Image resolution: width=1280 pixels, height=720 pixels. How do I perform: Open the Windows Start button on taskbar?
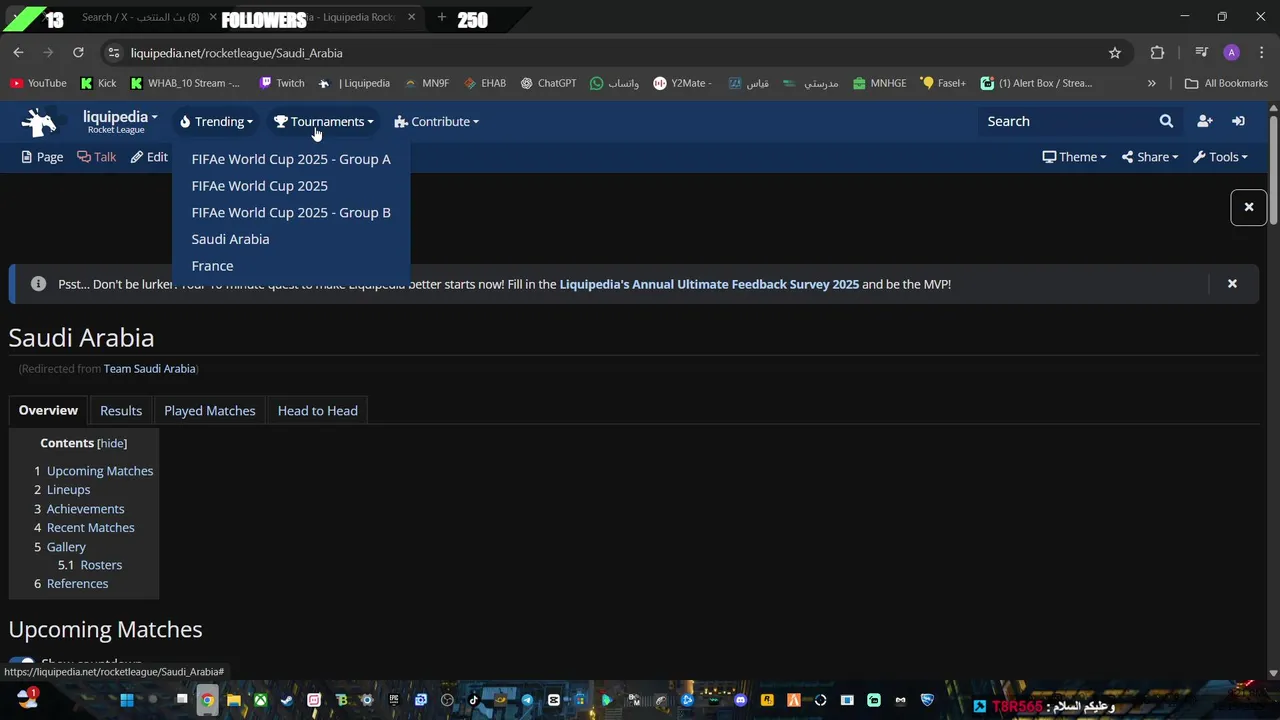point(127,700)
